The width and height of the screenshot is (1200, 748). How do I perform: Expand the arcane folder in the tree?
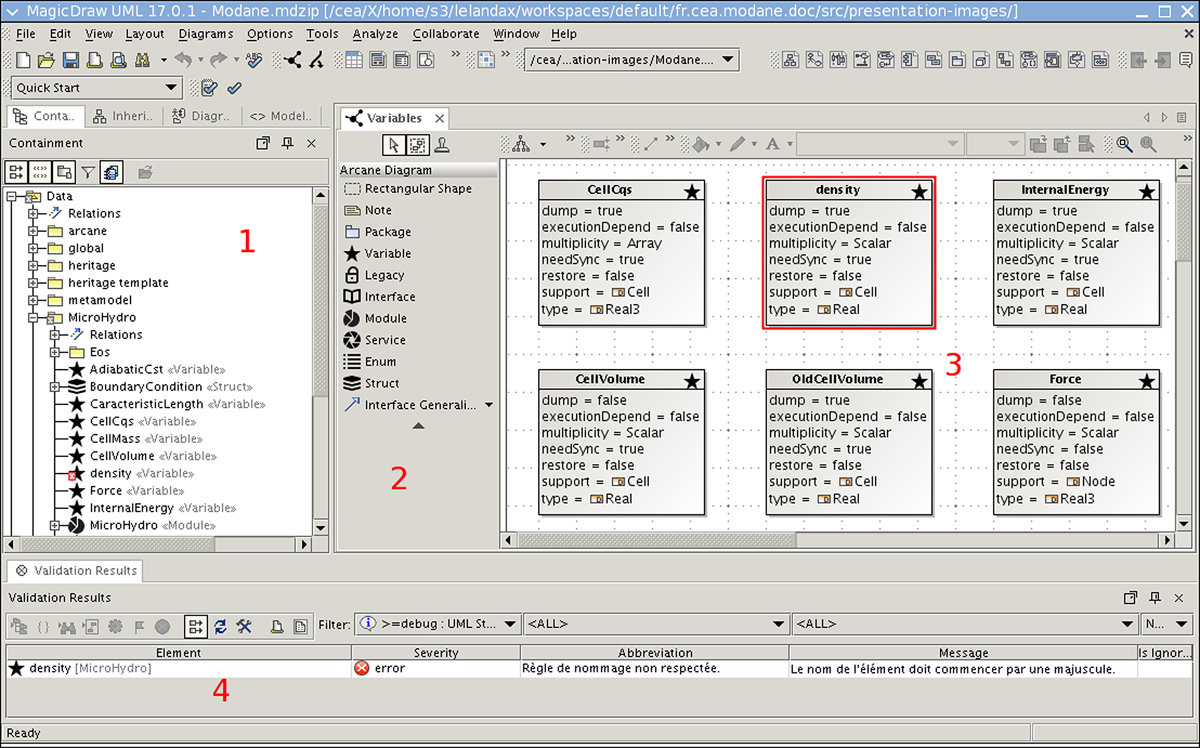[x=33, y=231]
